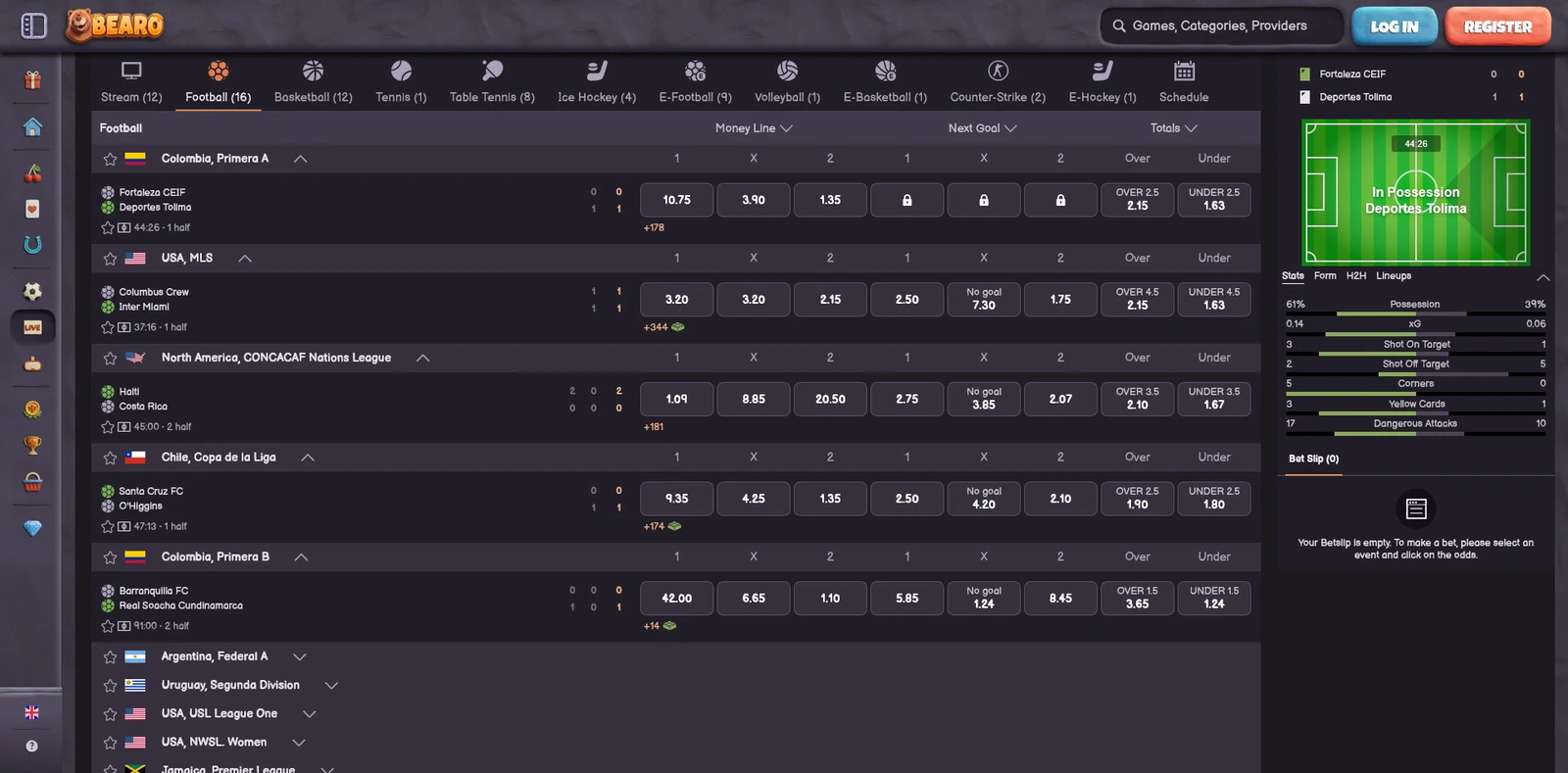Collapse the USA, MLS section
1568x773 pixels.
(x=245, y=259)
